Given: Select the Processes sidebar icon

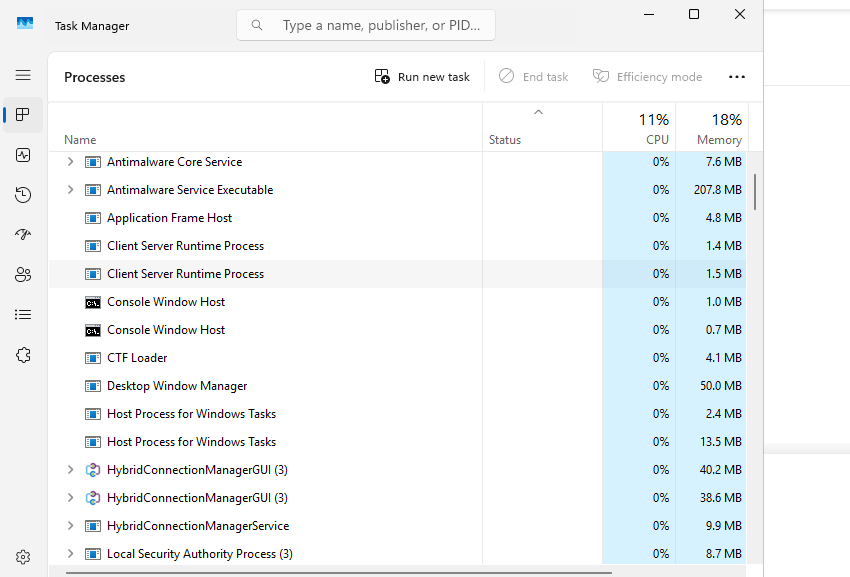Looking at the screenshot, I should click(23, 114).
